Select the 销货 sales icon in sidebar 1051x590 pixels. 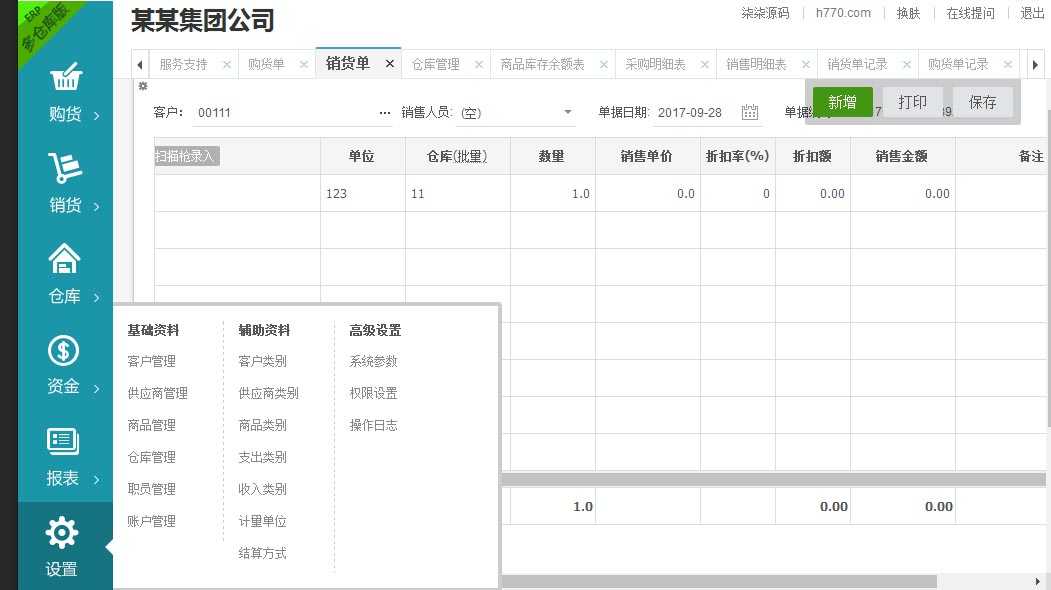(64, 168)
